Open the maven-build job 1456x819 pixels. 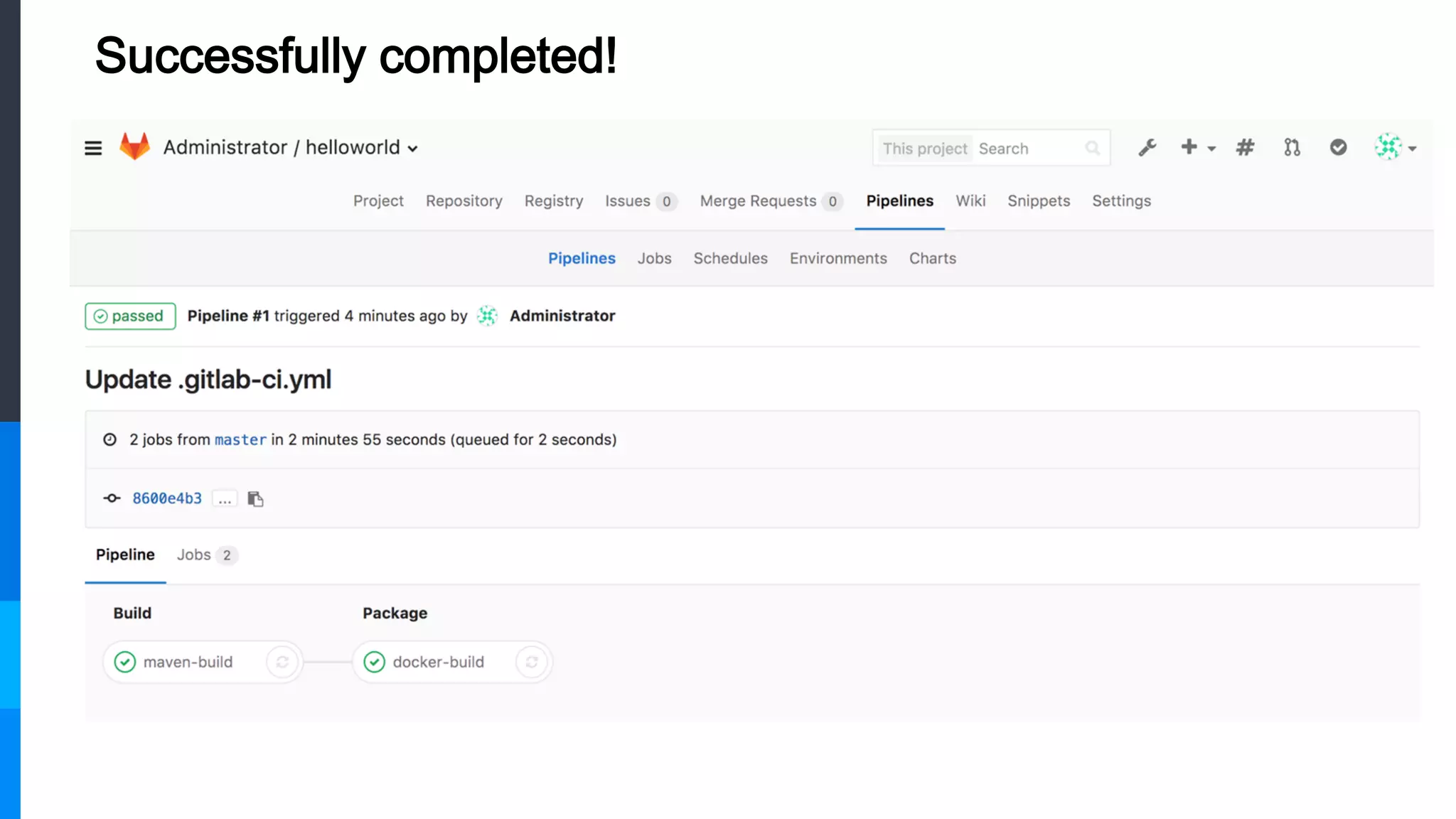(188, 662)
